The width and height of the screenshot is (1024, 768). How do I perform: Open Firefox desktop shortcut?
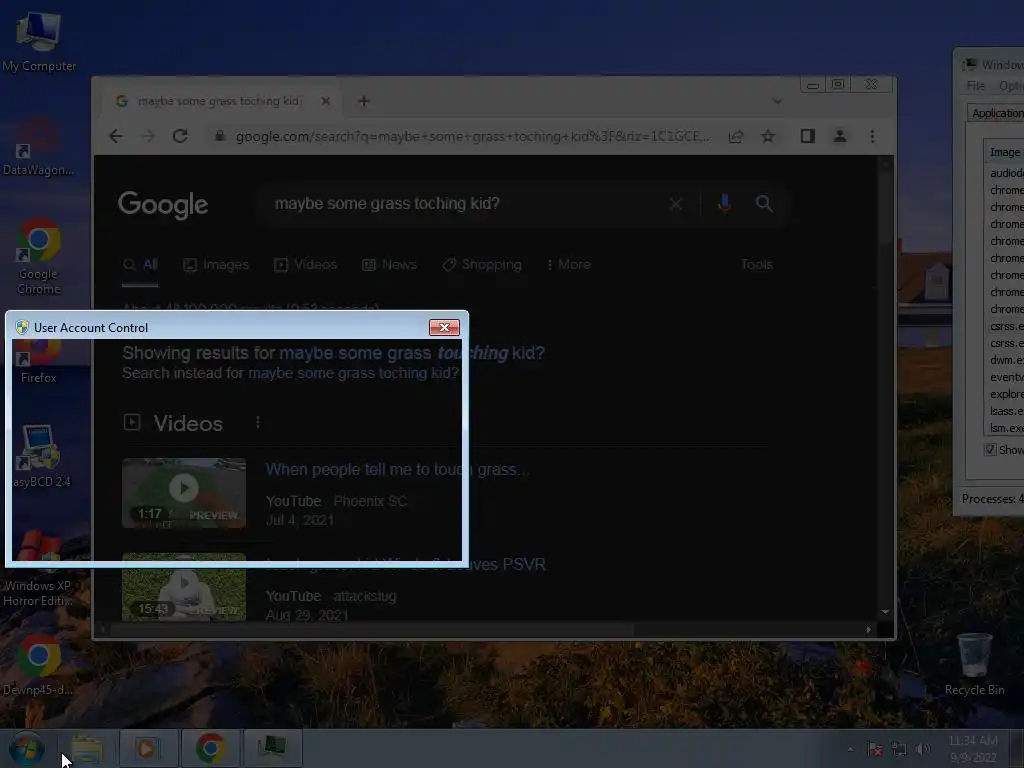(39, 362)
